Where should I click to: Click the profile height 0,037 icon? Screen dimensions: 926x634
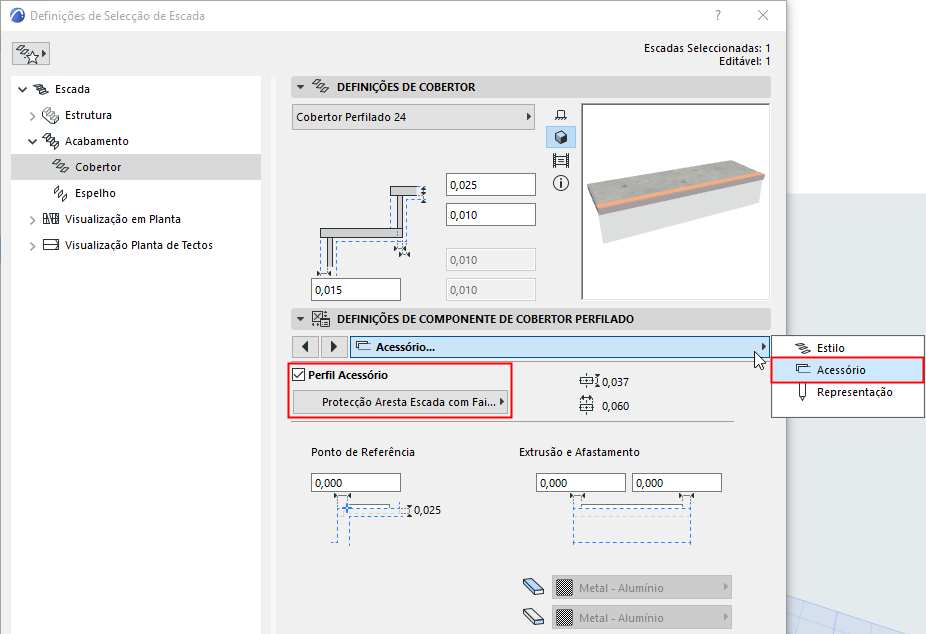(589, 381)
